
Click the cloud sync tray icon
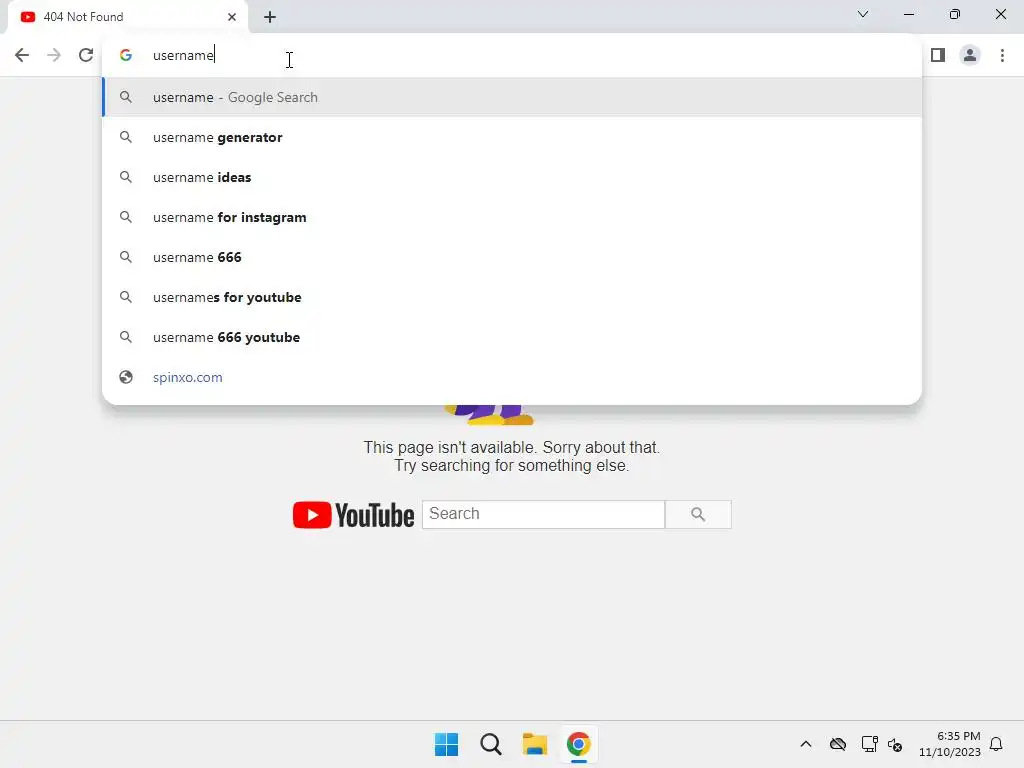838,744
